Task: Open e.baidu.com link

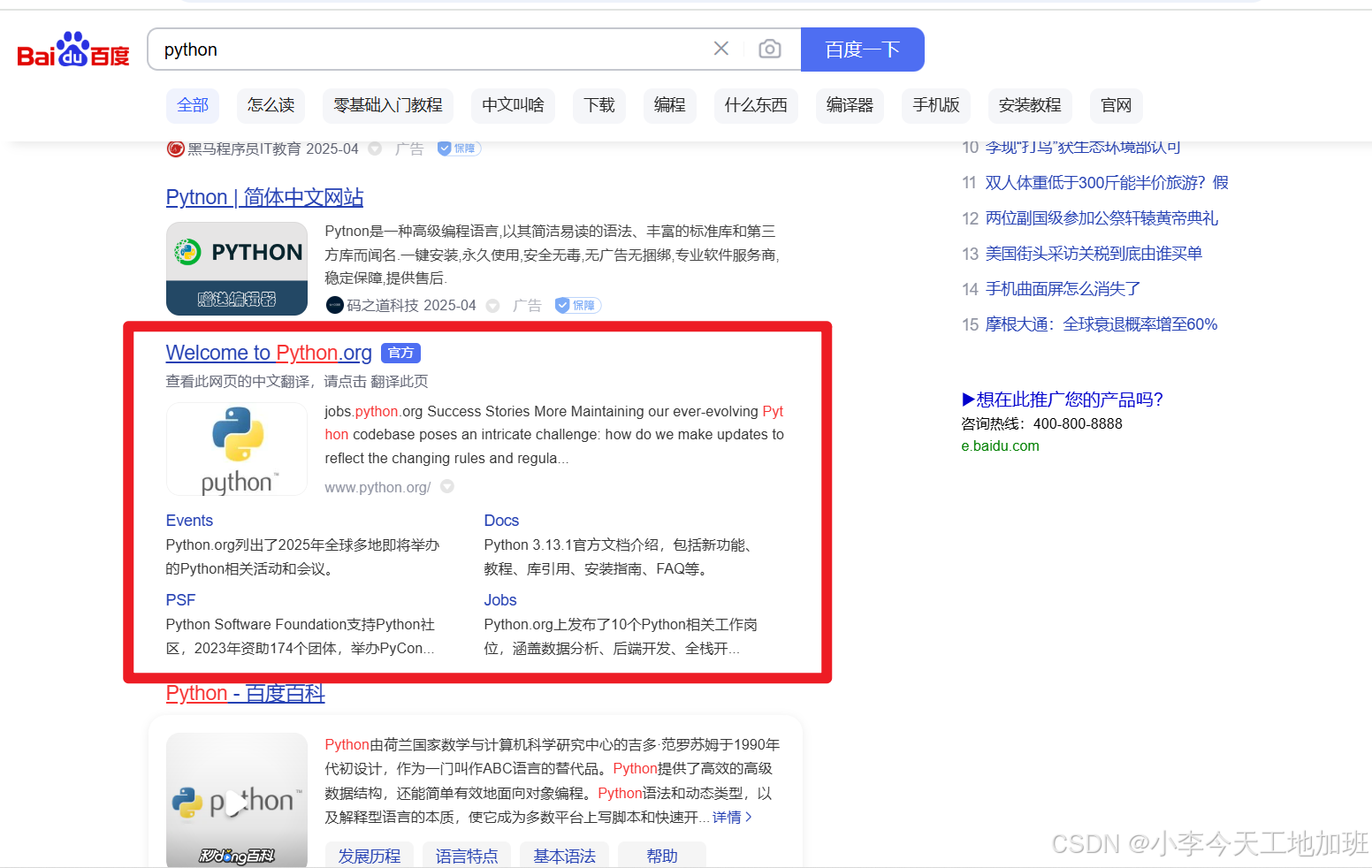Action: point(1000,445)
